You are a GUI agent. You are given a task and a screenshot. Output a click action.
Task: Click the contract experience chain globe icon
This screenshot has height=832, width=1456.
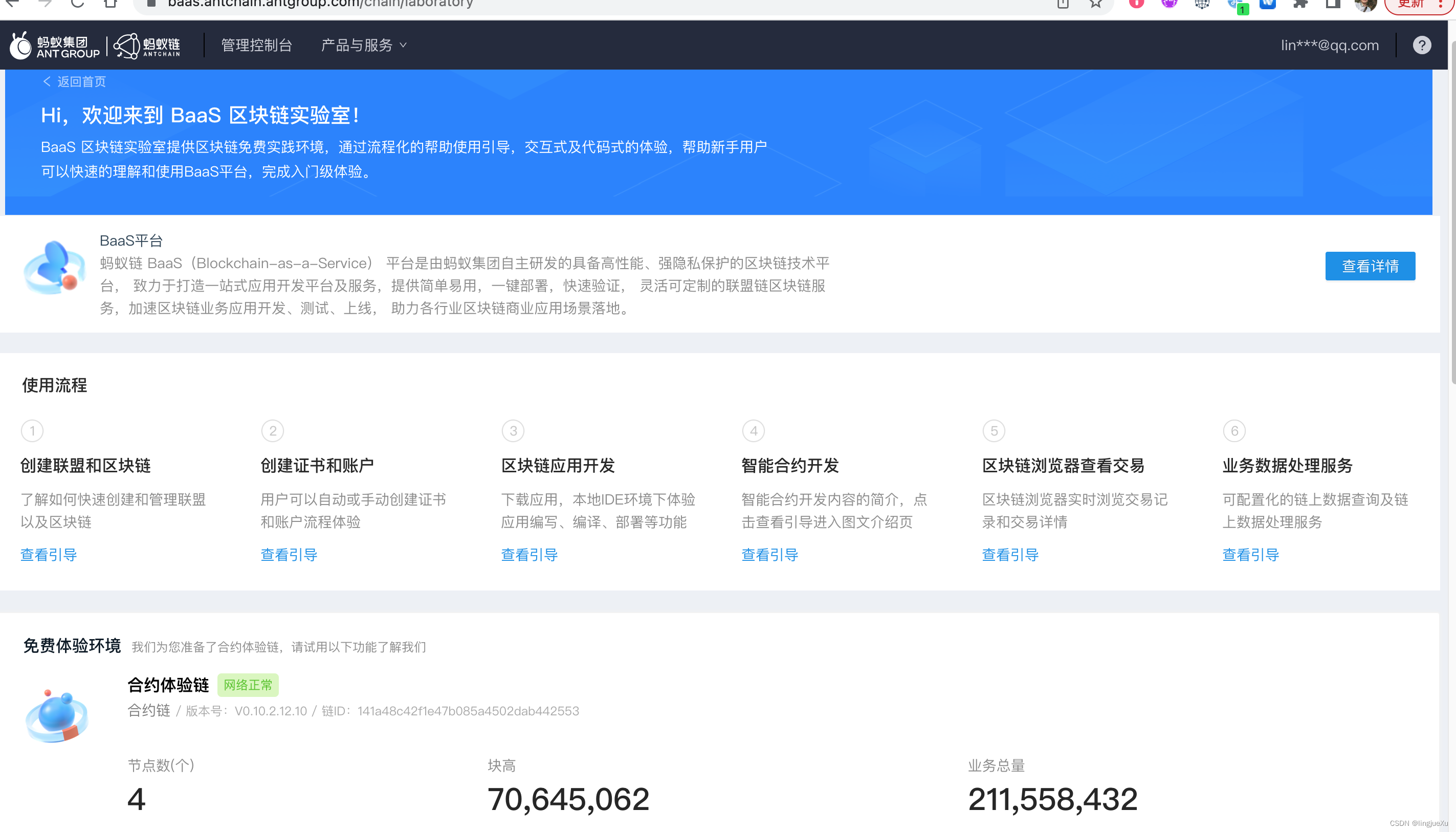(57, 716)
